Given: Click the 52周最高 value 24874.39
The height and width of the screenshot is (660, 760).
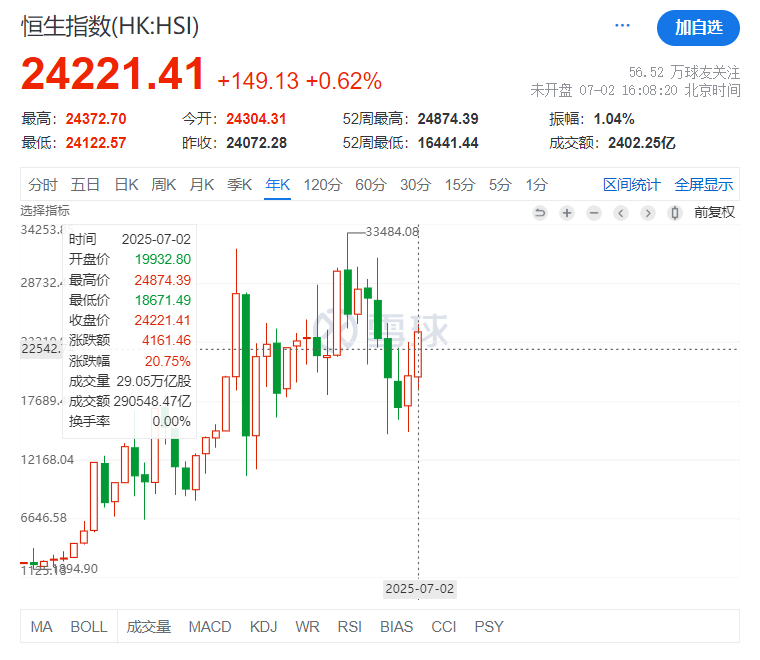Looking at the screenshot, I should pos(448,119).
